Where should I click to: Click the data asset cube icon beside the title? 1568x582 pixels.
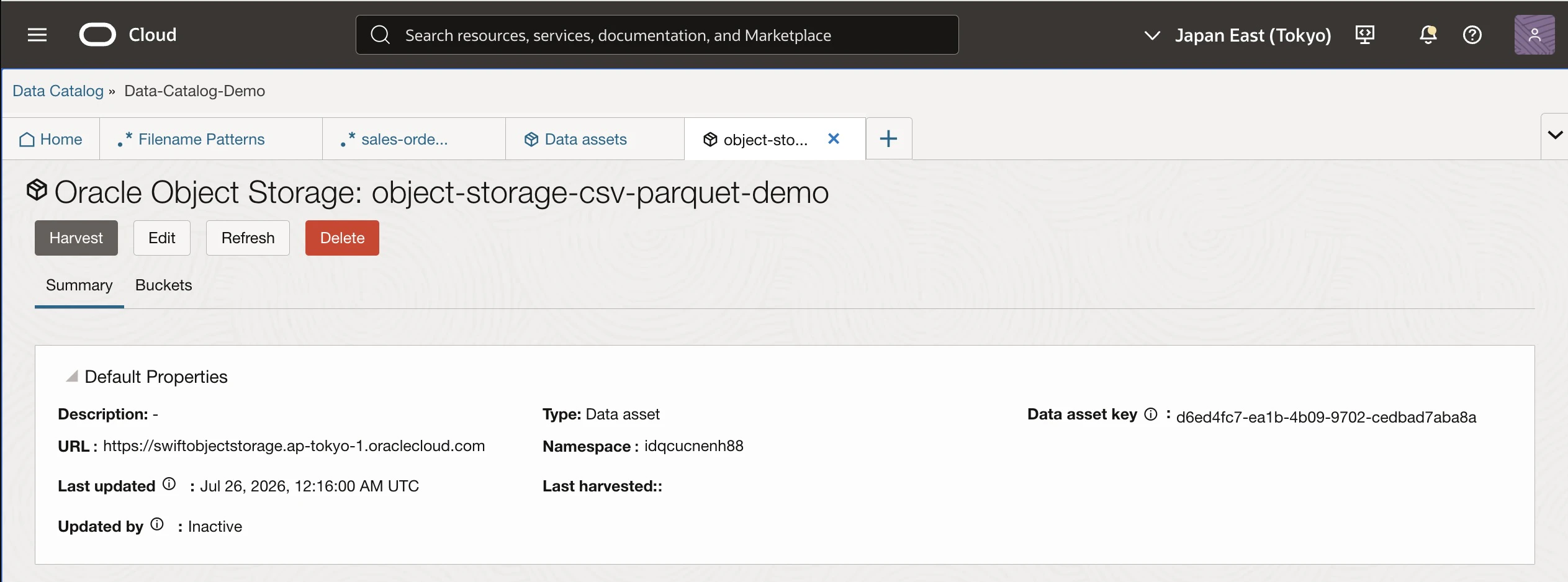click(x=37, y=190)
